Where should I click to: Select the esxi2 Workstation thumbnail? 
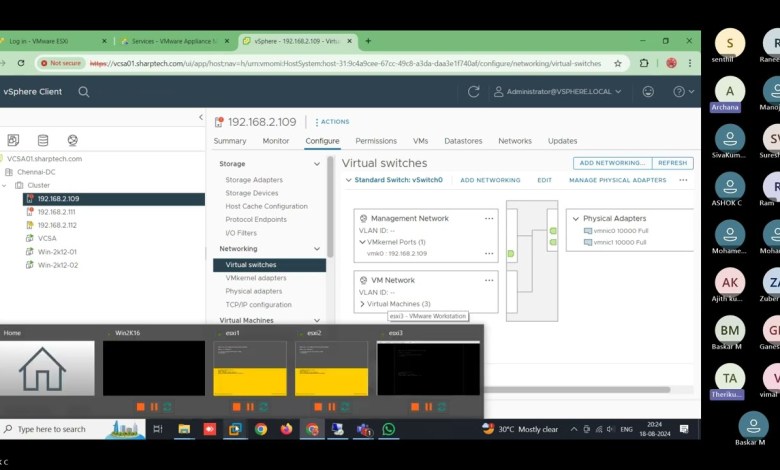pos(331,368)
